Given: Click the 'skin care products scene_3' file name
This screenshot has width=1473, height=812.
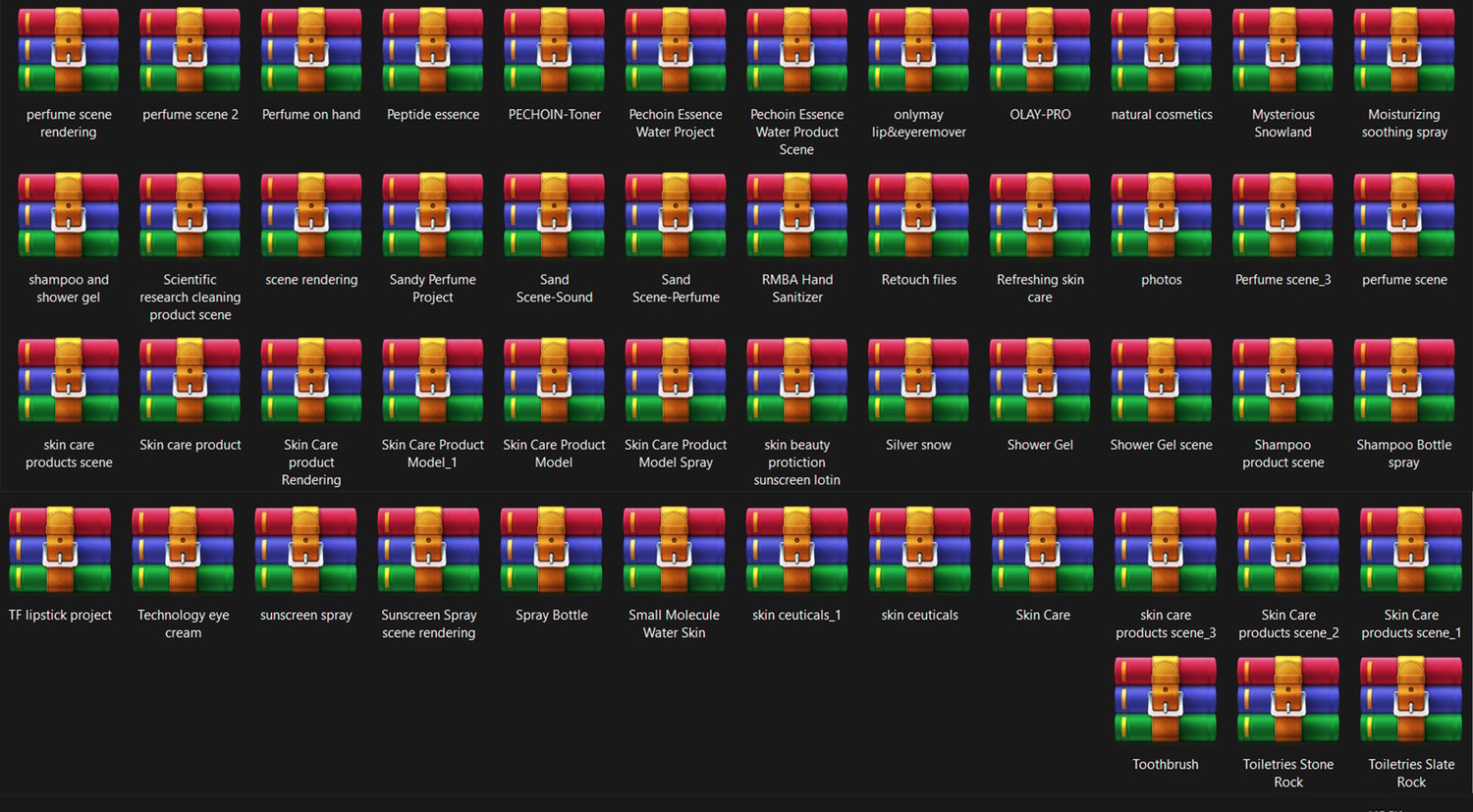Looking at the screenshot, I should tap(1166, 624).
